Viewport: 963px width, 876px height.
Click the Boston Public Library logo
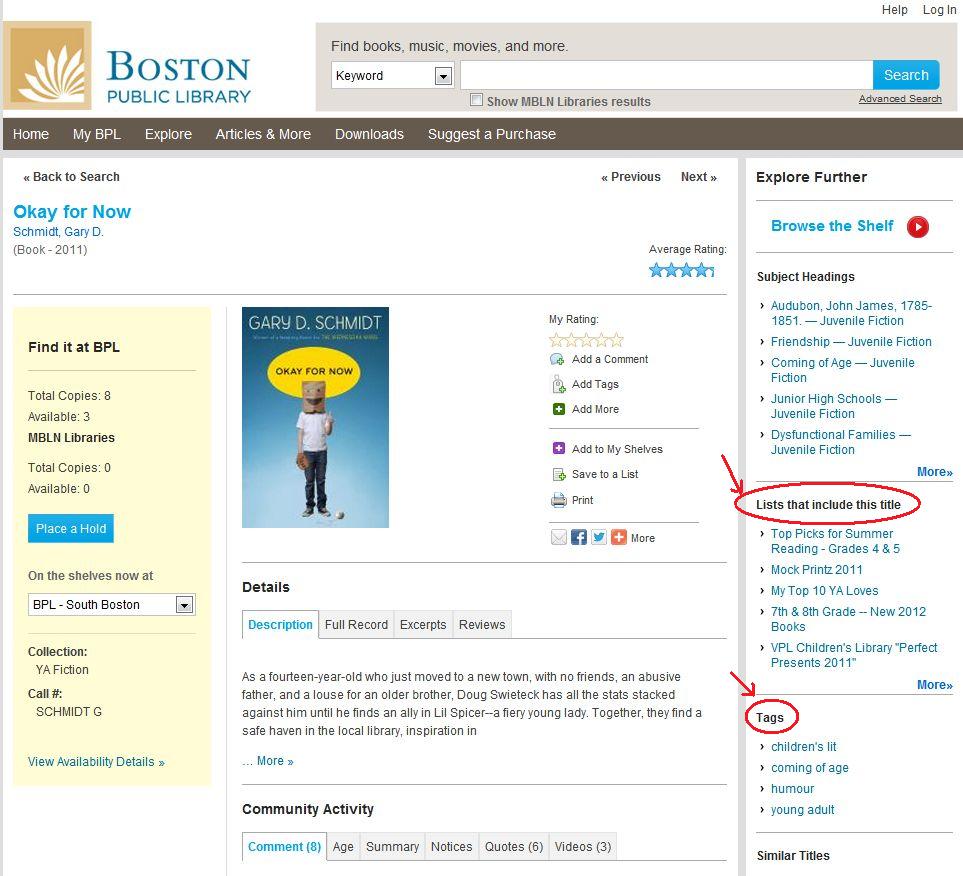point(127,66)
